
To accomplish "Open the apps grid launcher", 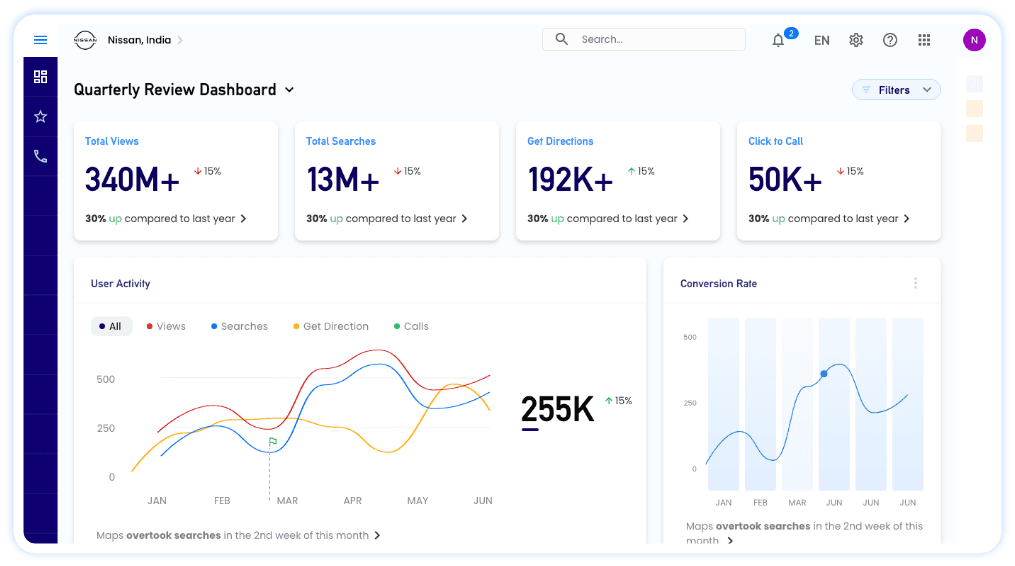I will 924,40.
